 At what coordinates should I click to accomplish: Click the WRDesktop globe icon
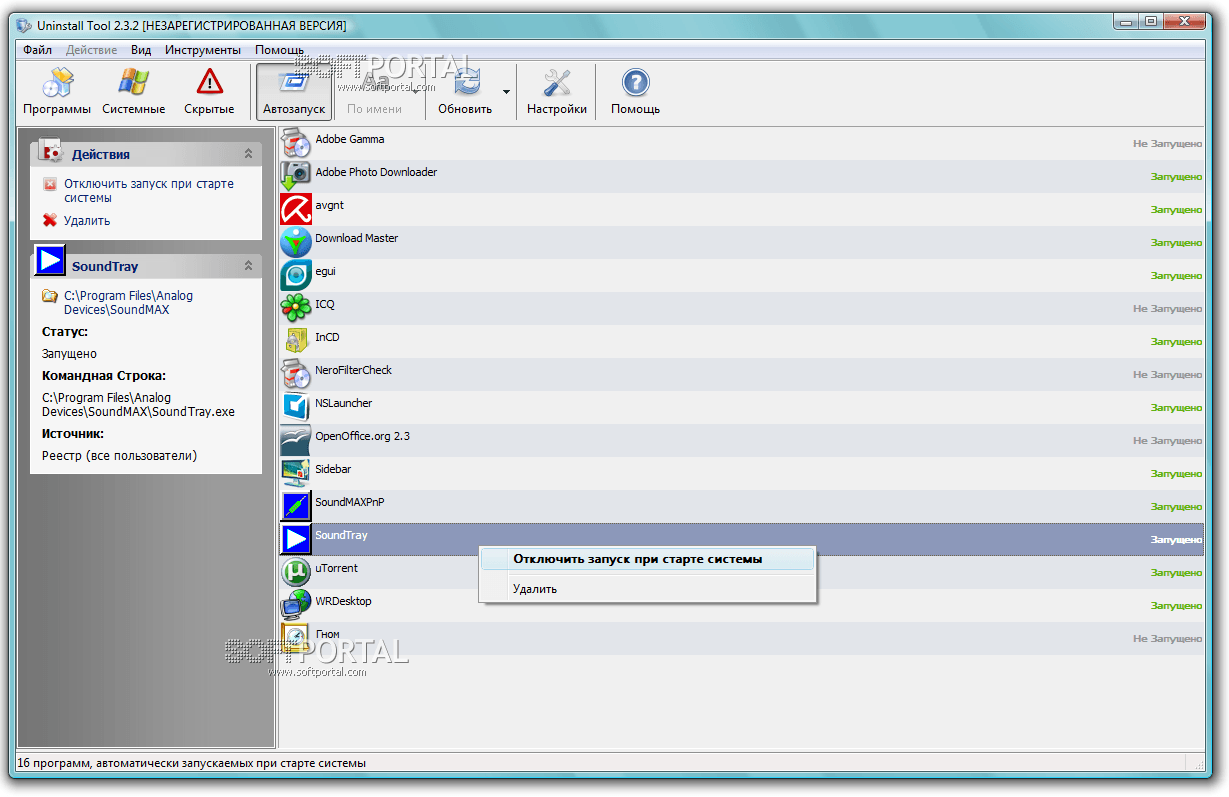[296, 605]
